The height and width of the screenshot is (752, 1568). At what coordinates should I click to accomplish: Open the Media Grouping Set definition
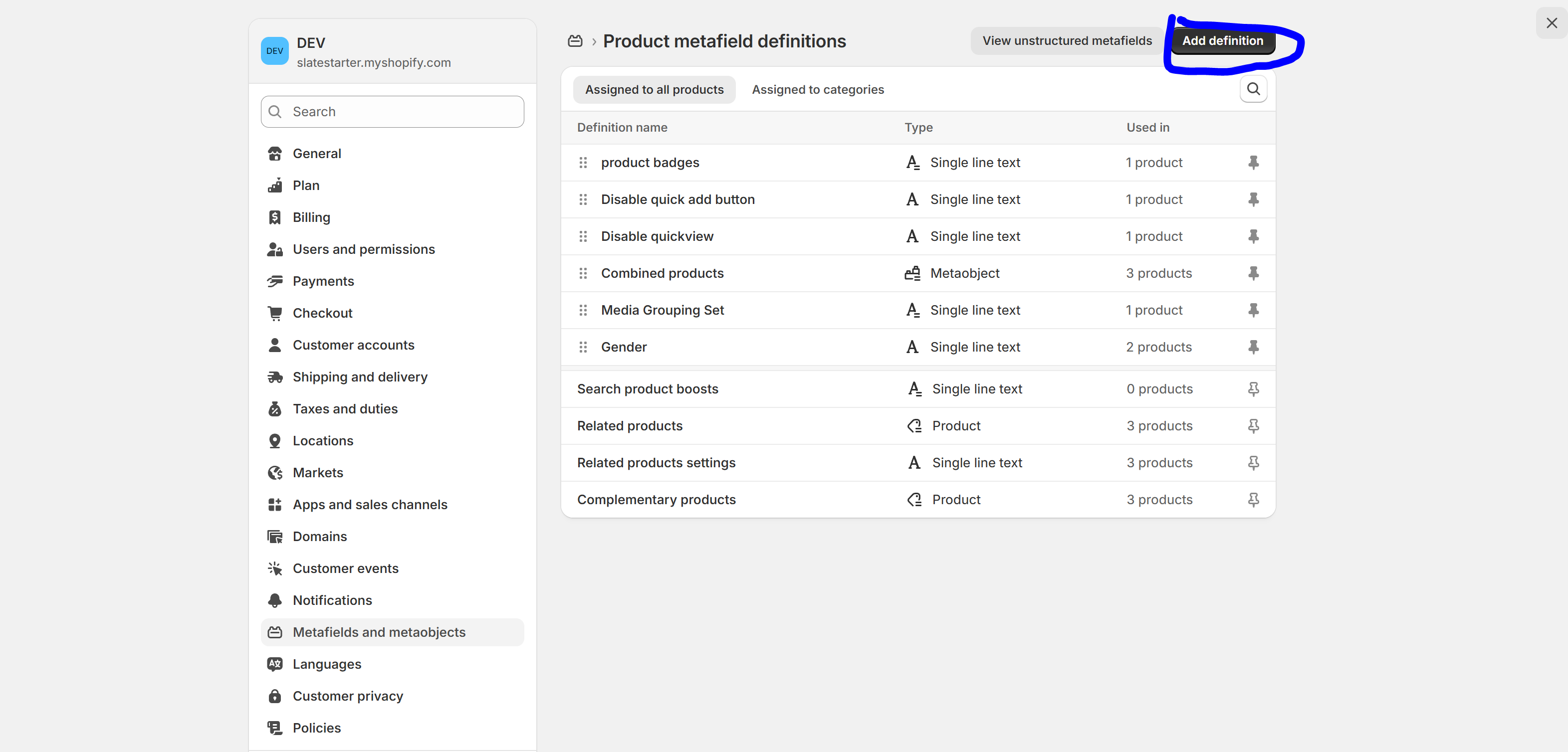click(662, 310)
